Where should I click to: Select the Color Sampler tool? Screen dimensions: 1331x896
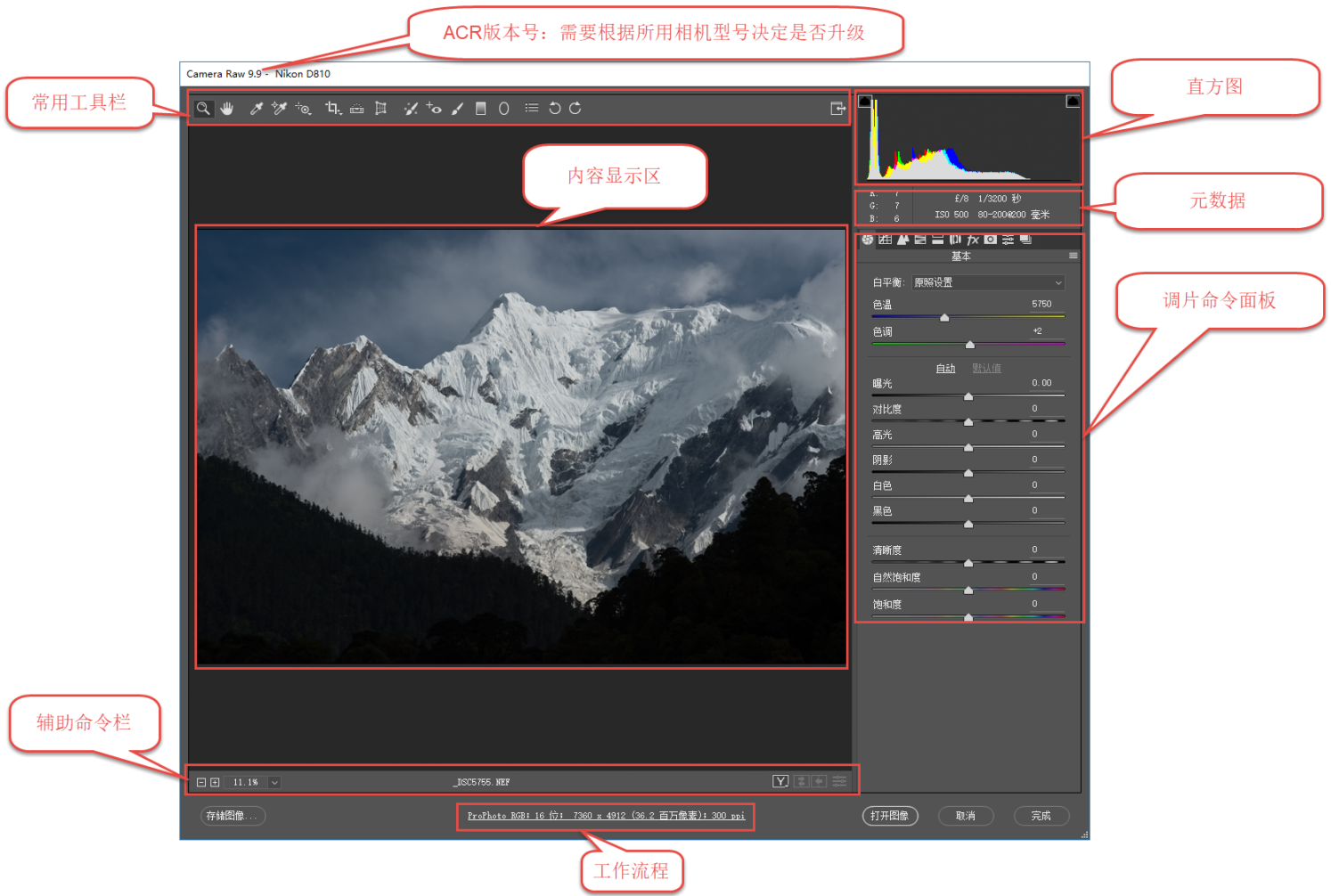tap(279, 109)
